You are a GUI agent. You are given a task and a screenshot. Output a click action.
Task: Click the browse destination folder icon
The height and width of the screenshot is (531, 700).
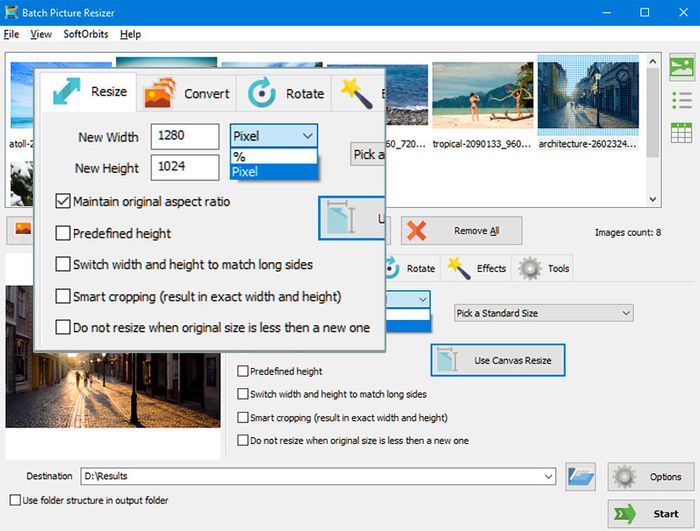[x=580, y=476]
